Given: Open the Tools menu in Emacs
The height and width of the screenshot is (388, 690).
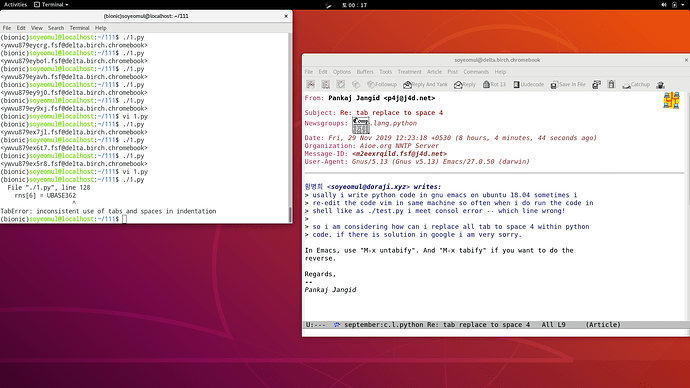Looking at the screenshot, I should [385, 72].
